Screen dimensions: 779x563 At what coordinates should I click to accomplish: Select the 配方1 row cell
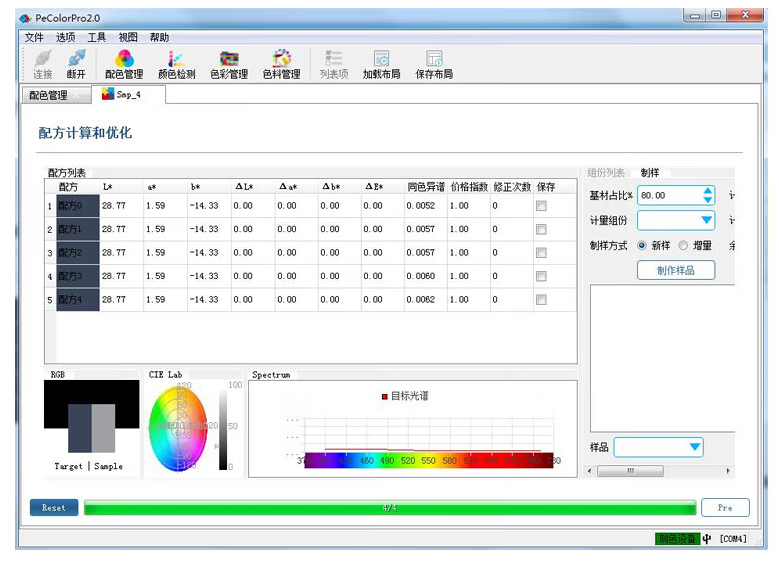pos(78,229)
